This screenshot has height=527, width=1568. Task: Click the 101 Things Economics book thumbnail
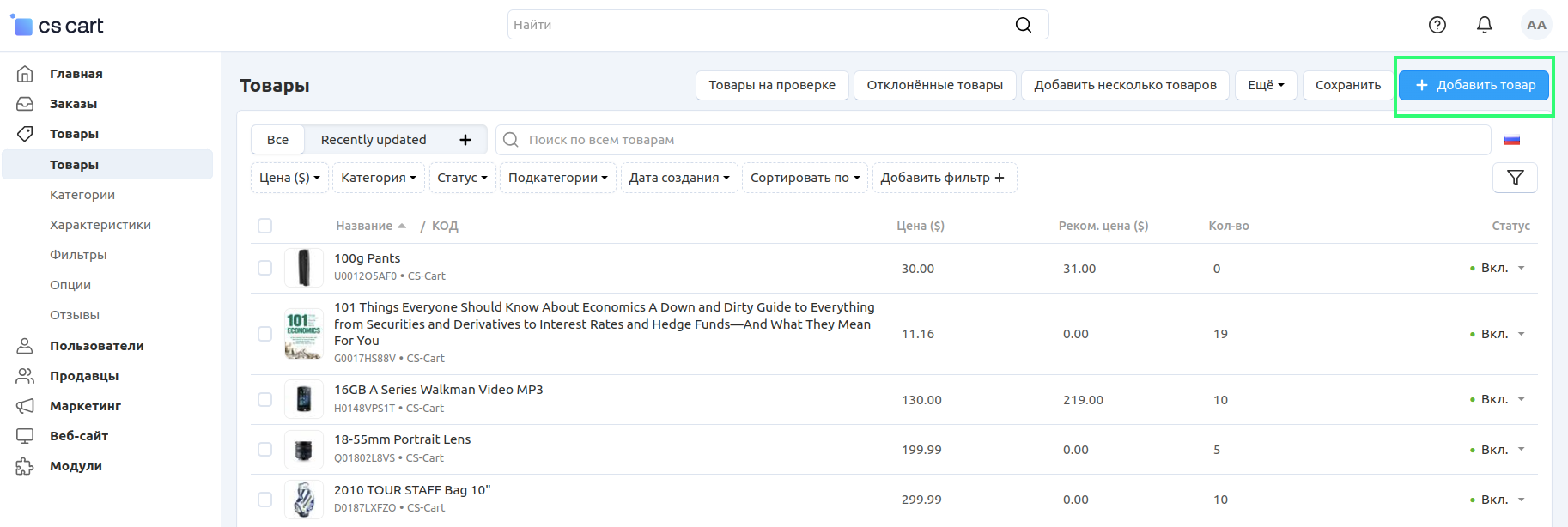pyautogui.click(x=303, y=334)
